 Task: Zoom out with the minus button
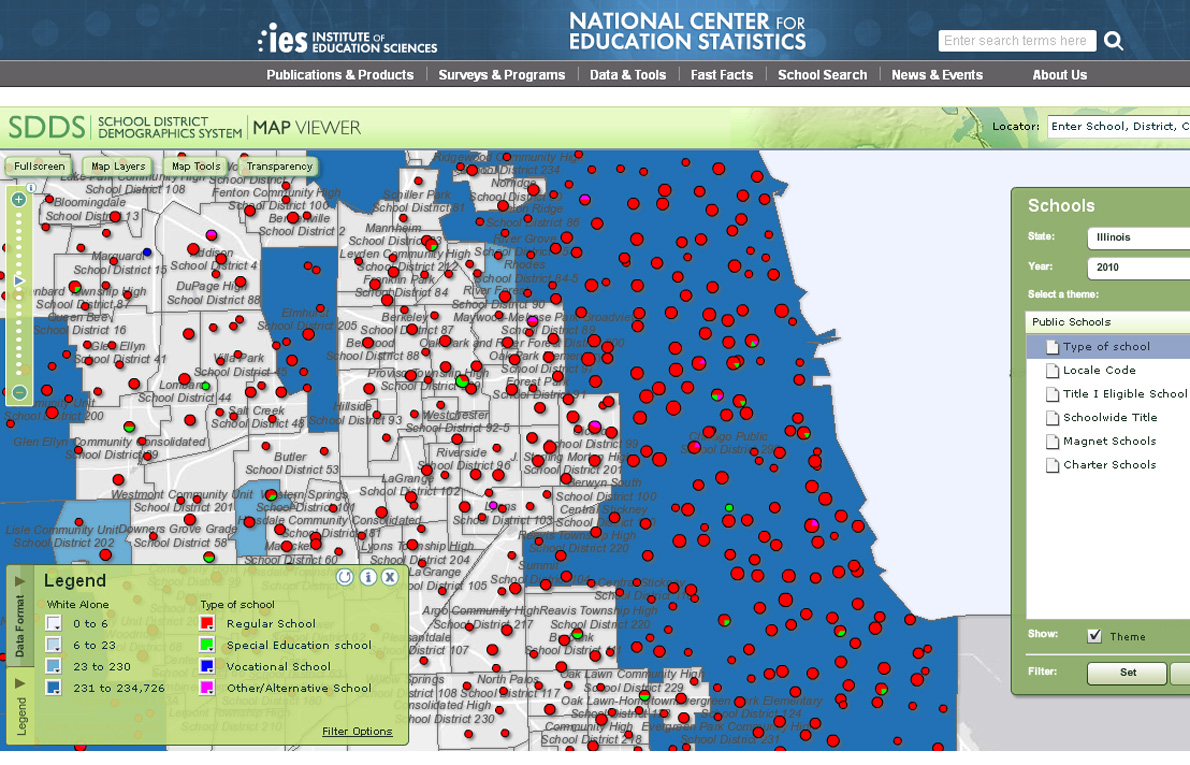point(20,392)
